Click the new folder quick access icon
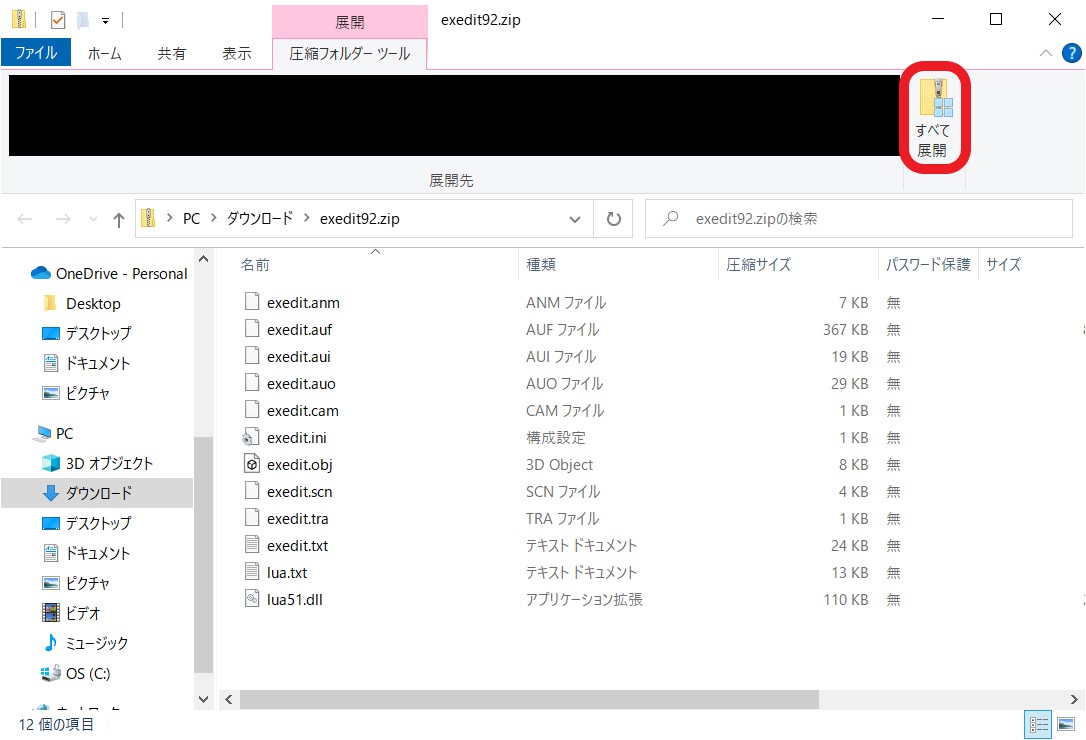Screen dimensions: 1086x740 [x=83, y=20]
